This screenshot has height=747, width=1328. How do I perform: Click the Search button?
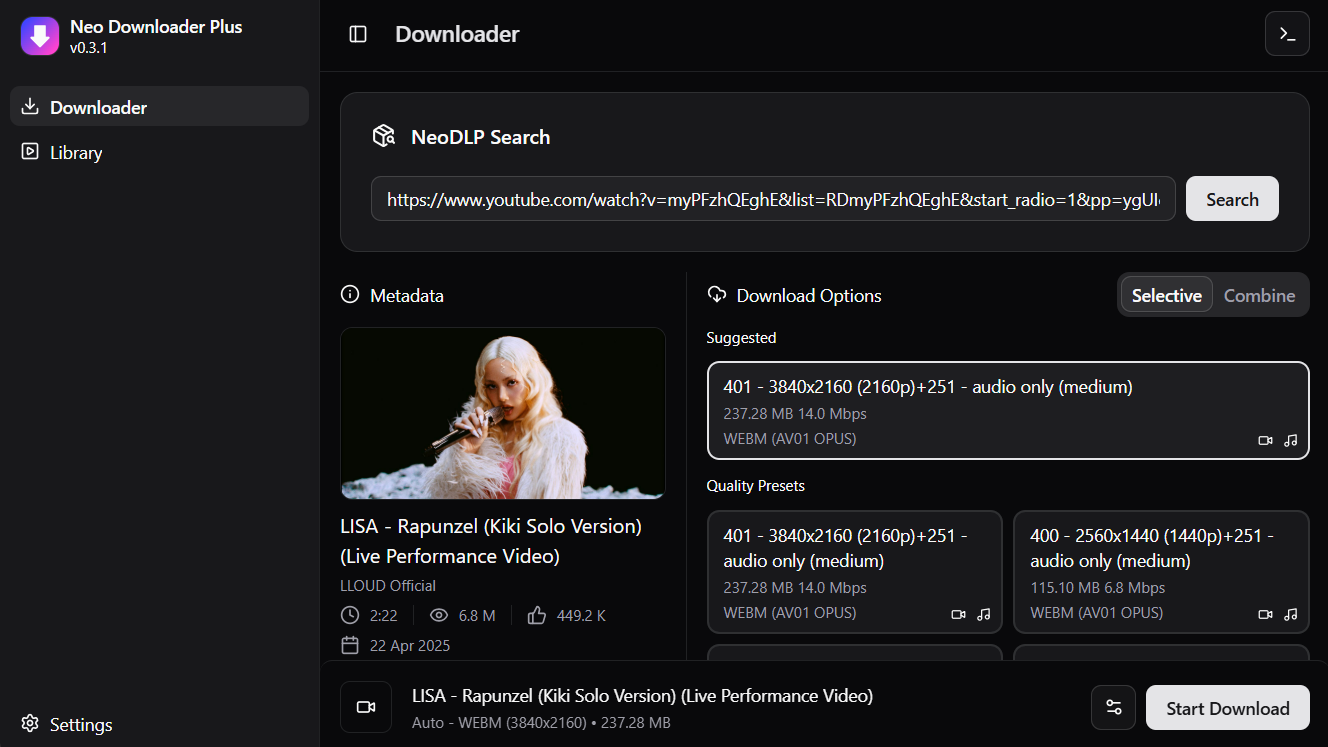coord(1232,198)
